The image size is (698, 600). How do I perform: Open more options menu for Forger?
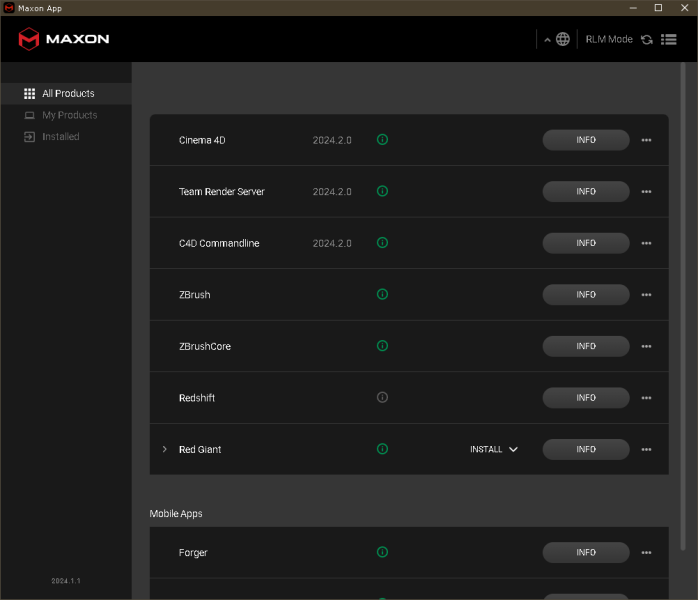click(646, 553)
